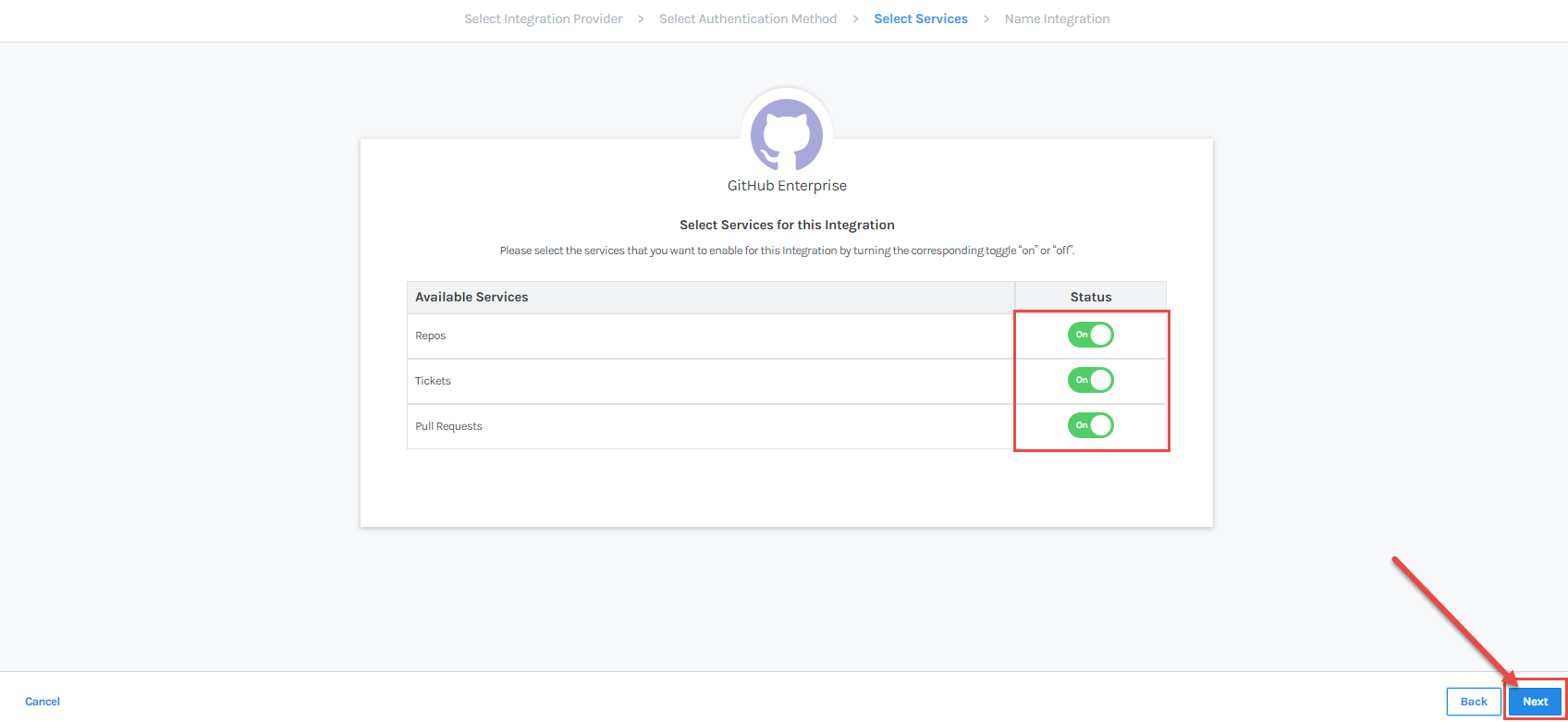Screen dimensions: 1568x722
Task: Click the GitHub Enterprise octocat logo
Action: click(787, 135)
